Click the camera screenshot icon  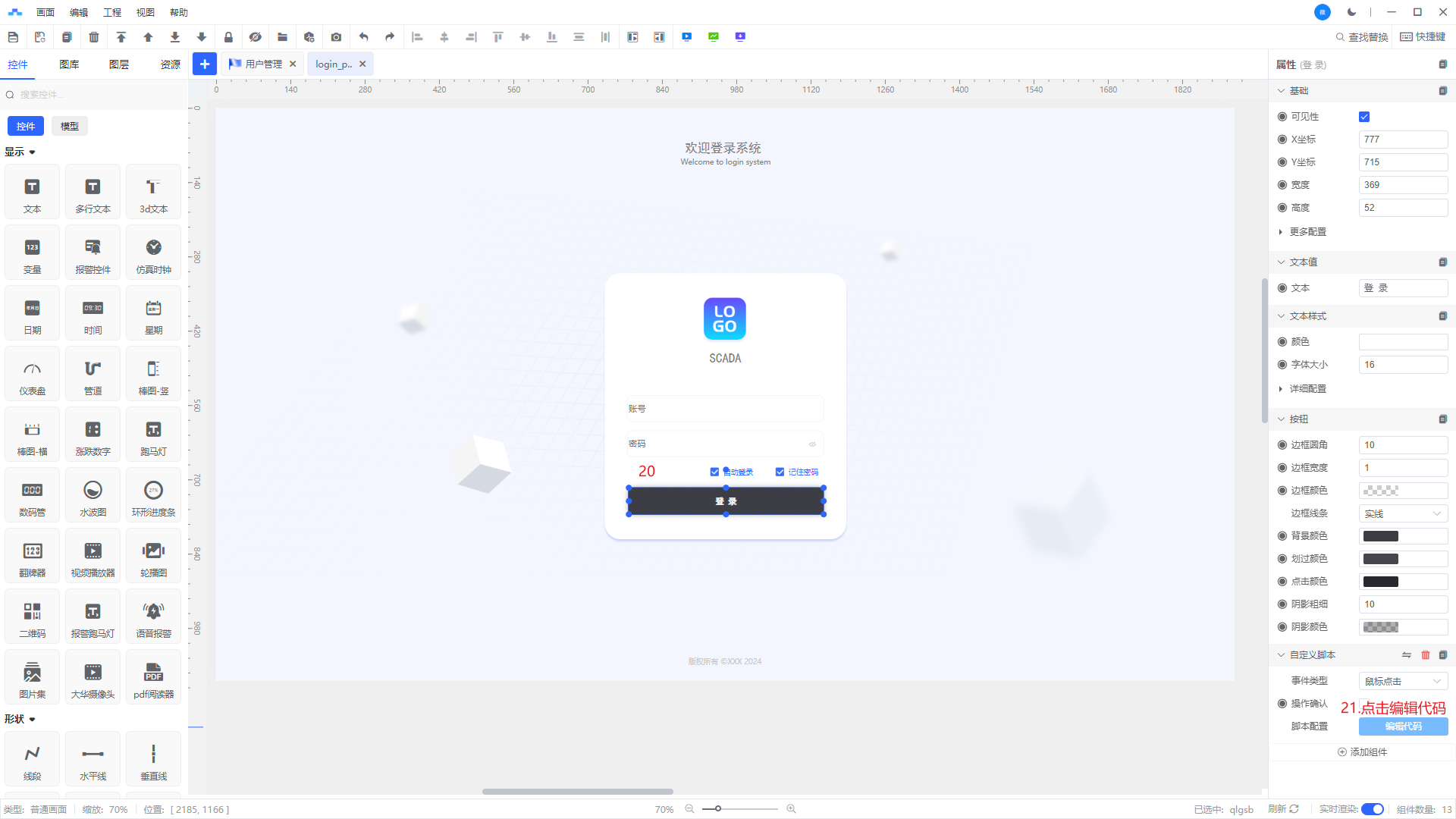(336, 36)
